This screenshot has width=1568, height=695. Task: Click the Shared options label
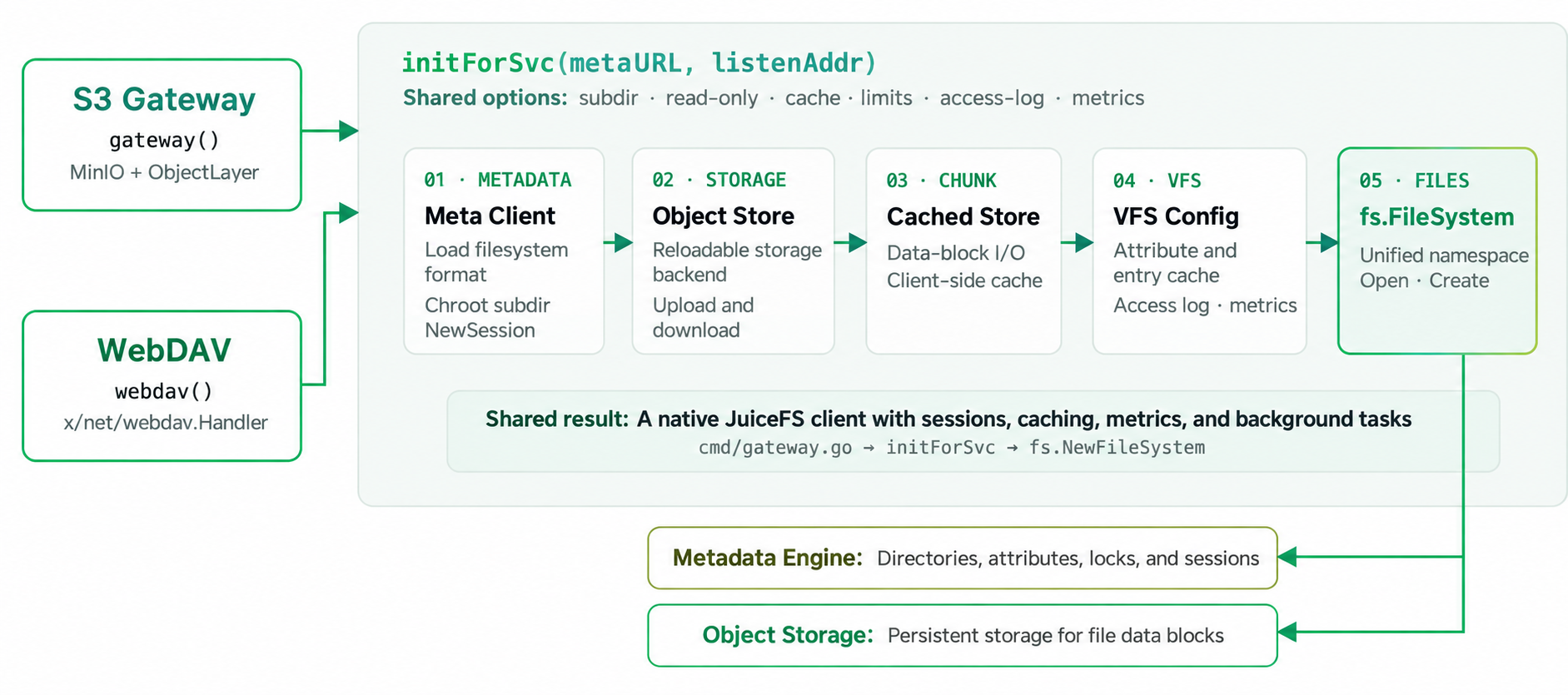pos(485,98)
